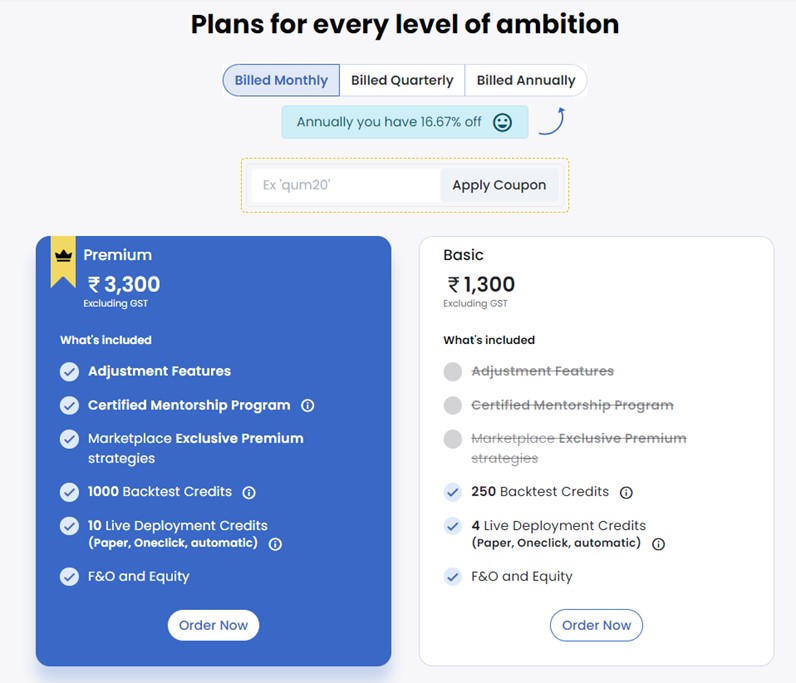Click info icon next to 1000 Backtest Credits
The height and width of the screenshot is (683, 796).
249,492
